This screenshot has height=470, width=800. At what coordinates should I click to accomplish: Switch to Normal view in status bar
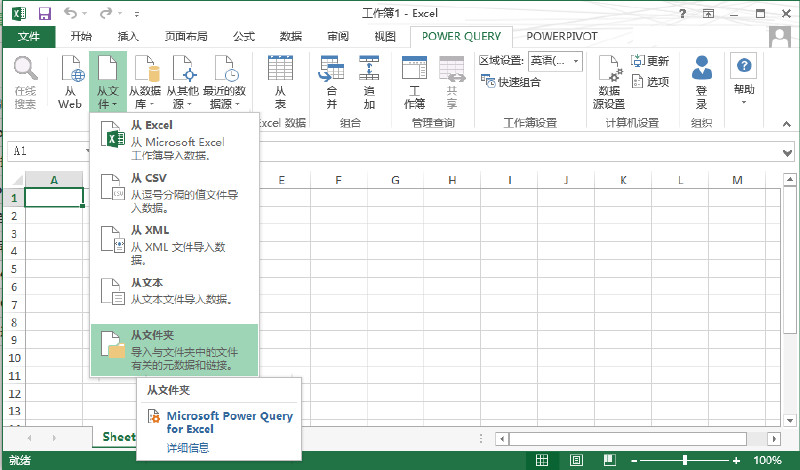point(542,460)
